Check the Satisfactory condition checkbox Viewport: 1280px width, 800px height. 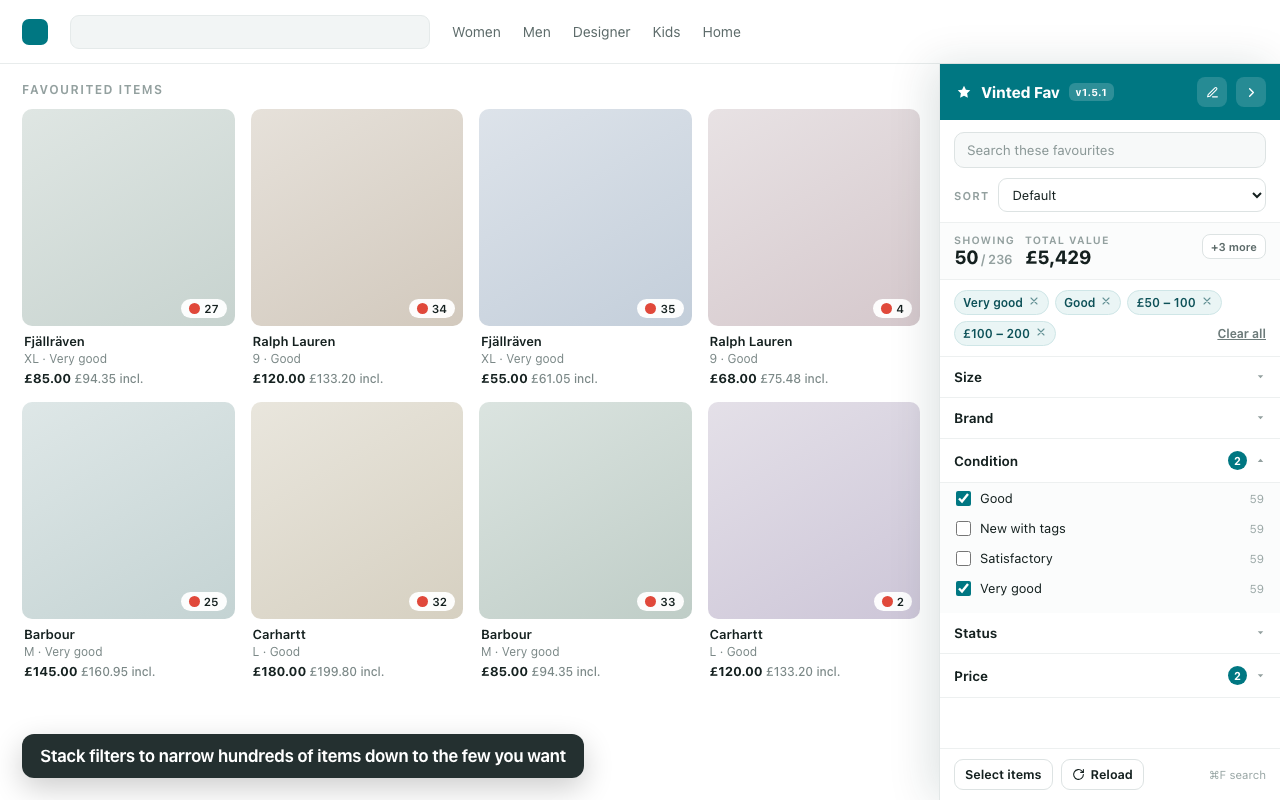964,559
